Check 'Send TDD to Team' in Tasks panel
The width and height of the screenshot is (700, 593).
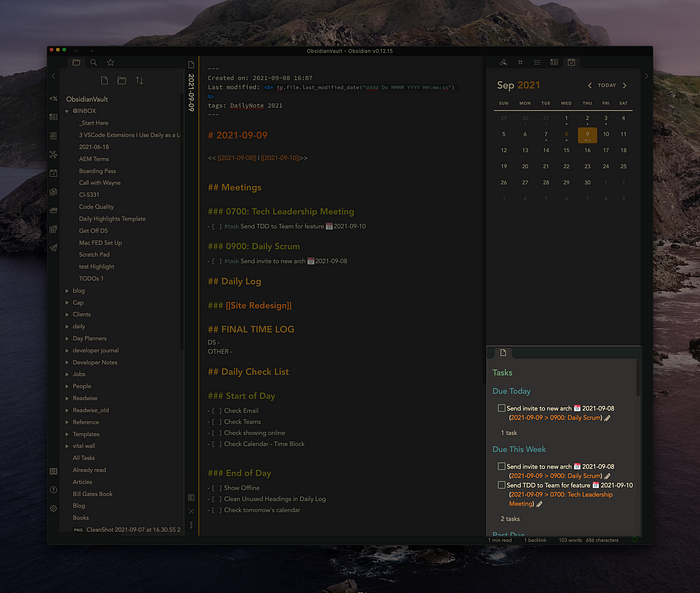tap(501, 485)
